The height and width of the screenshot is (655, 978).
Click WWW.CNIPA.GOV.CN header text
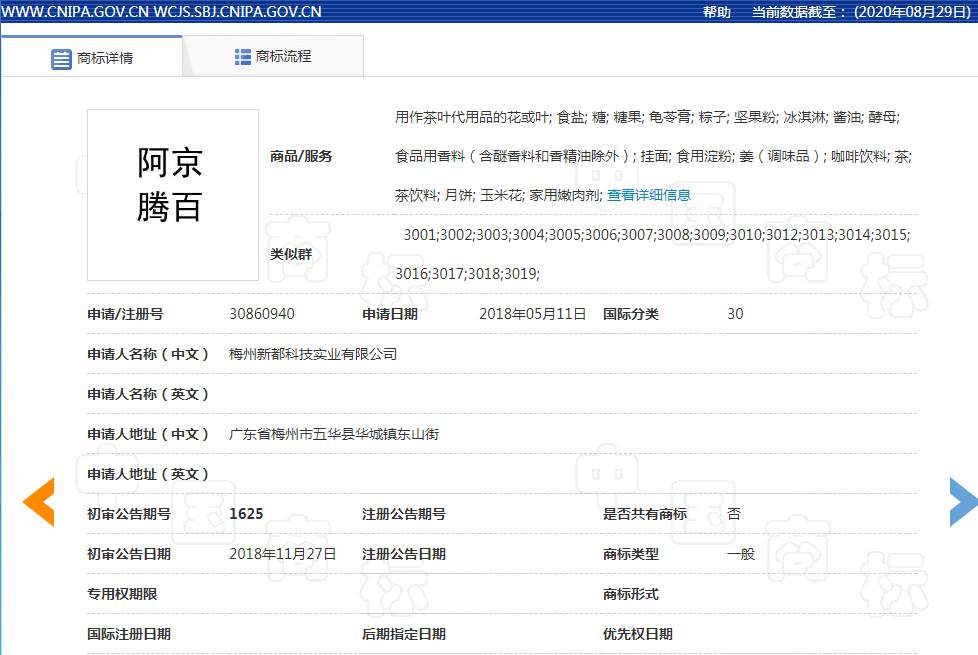click(x=75, y=12)
